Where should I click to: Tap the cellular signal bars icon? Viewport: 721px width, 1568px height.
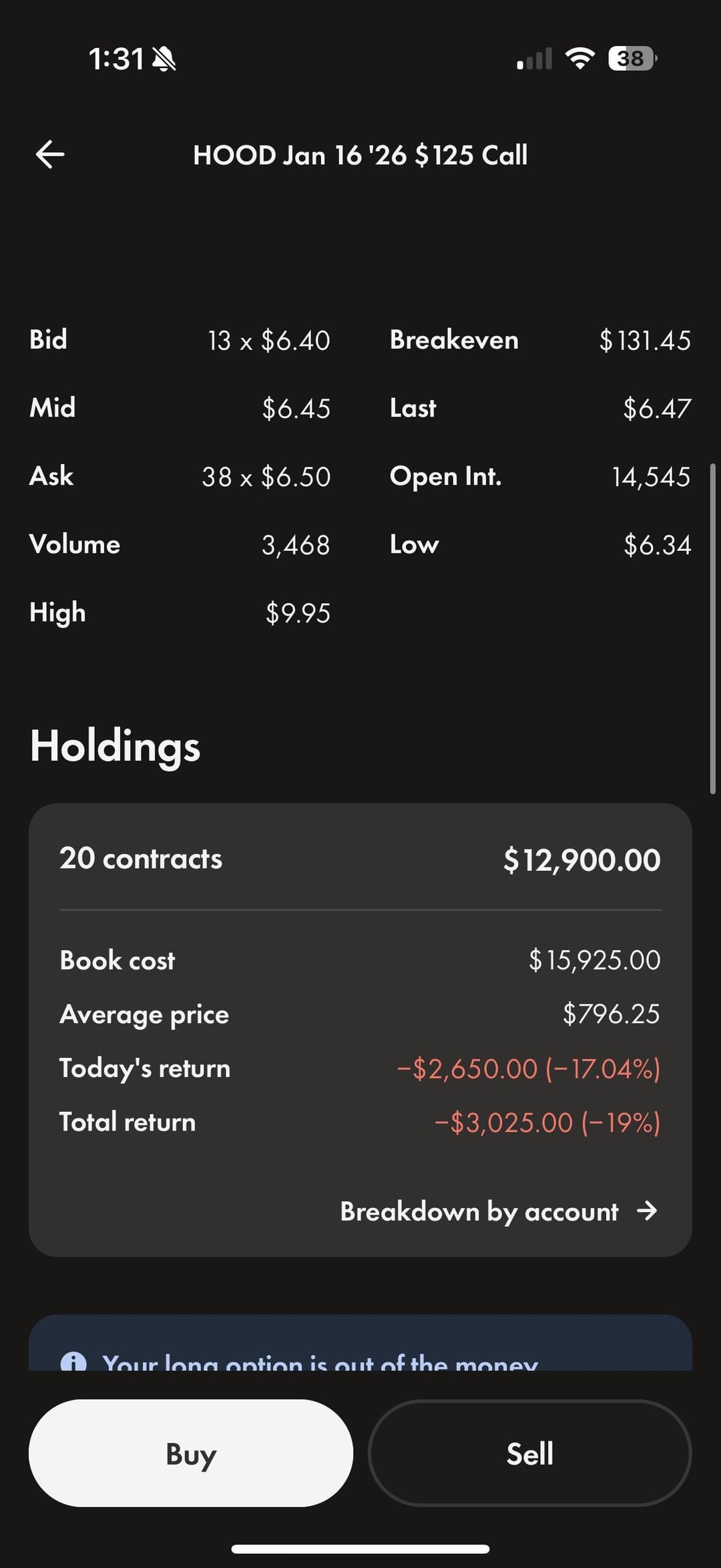click(535, 59)
